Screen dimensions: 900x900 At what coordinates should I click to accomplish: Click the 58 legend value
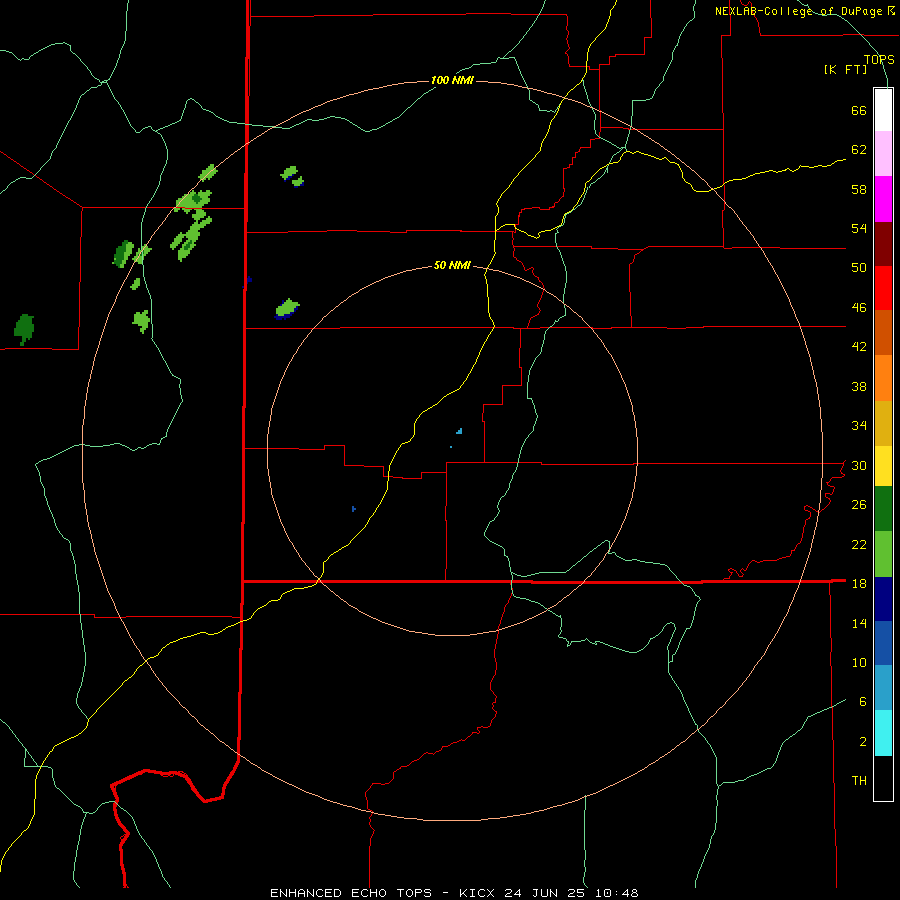pyautogui.click(x=859, y=189)
